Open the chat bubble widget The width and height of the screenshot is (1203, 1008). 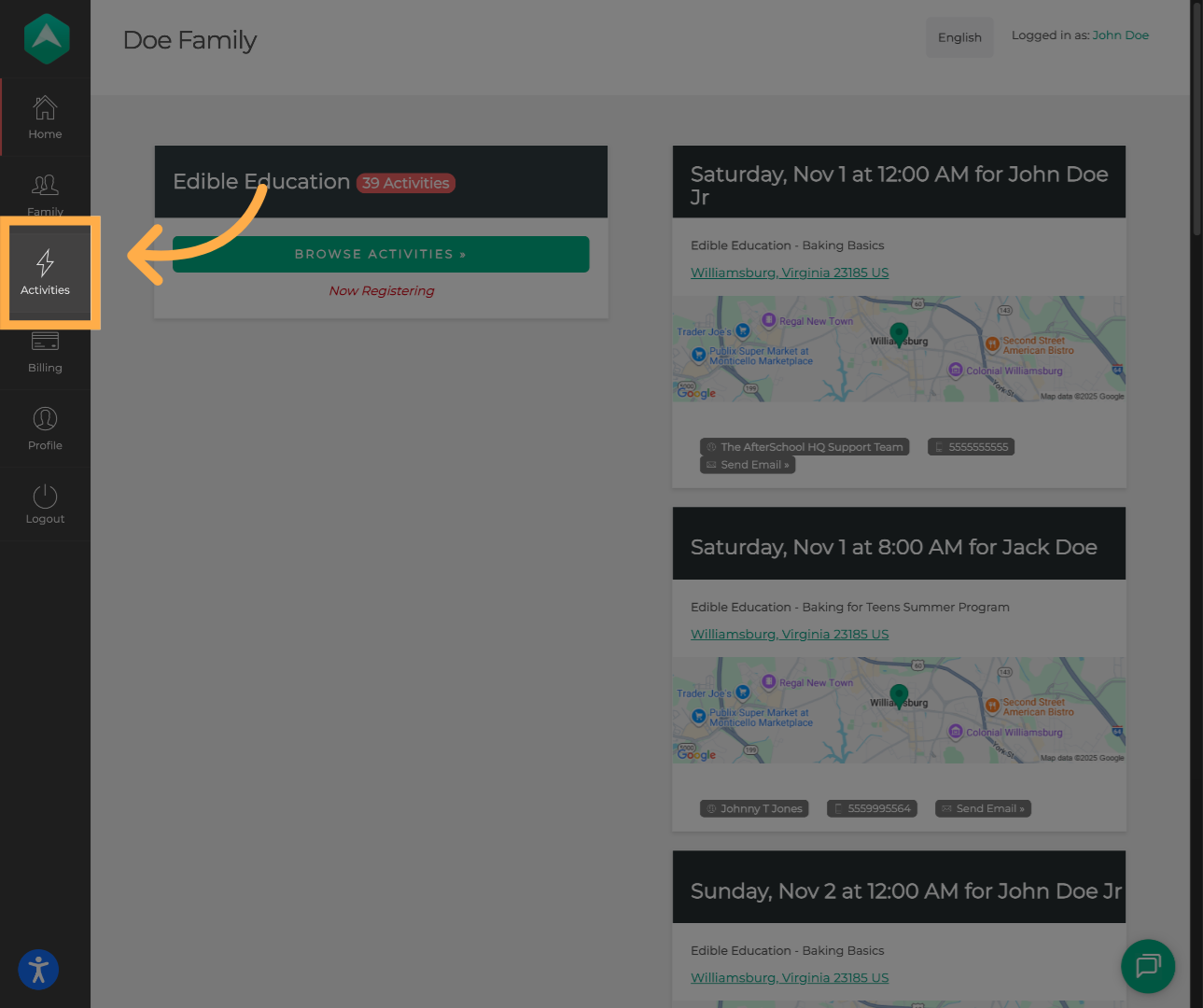pyautogui.click(x=1147, y=966)
